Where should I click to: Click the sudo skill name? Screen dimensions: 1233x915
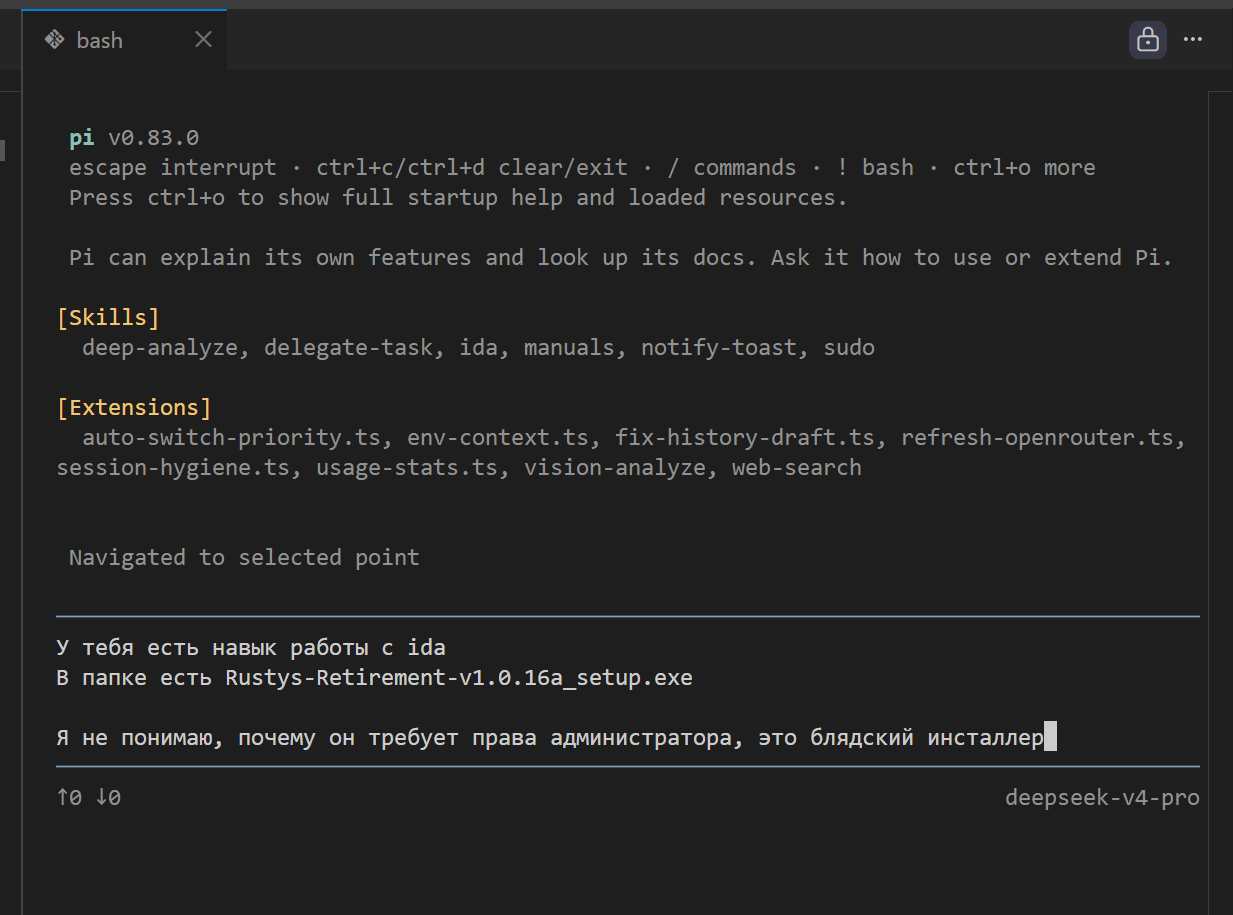point(849,347)
